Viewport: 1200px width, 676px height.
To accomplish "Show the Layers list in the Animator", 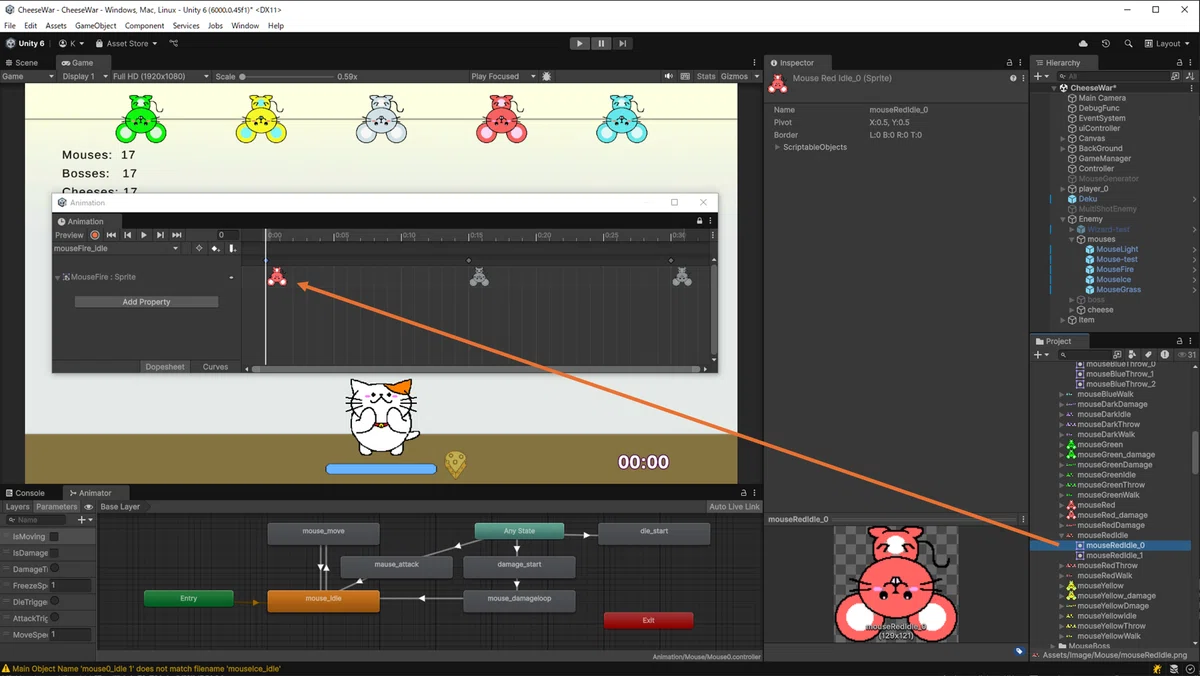I will coord(17,507).
